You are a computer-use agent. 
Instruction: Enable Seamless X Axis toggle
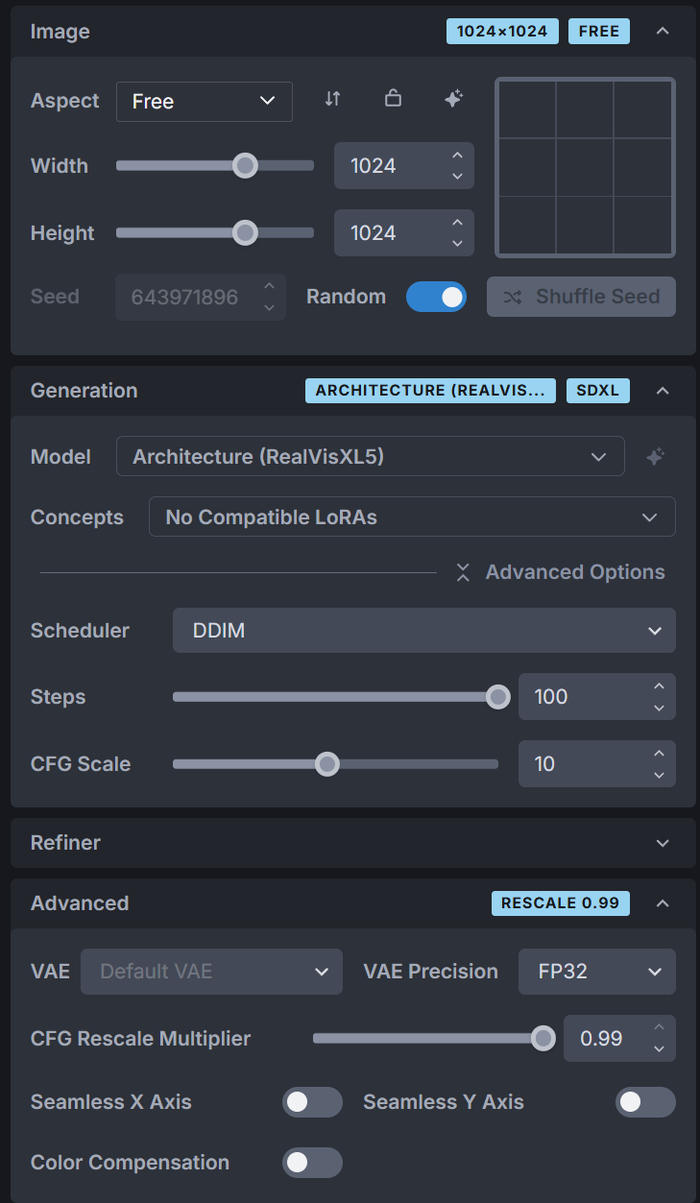coord(312,1102)
